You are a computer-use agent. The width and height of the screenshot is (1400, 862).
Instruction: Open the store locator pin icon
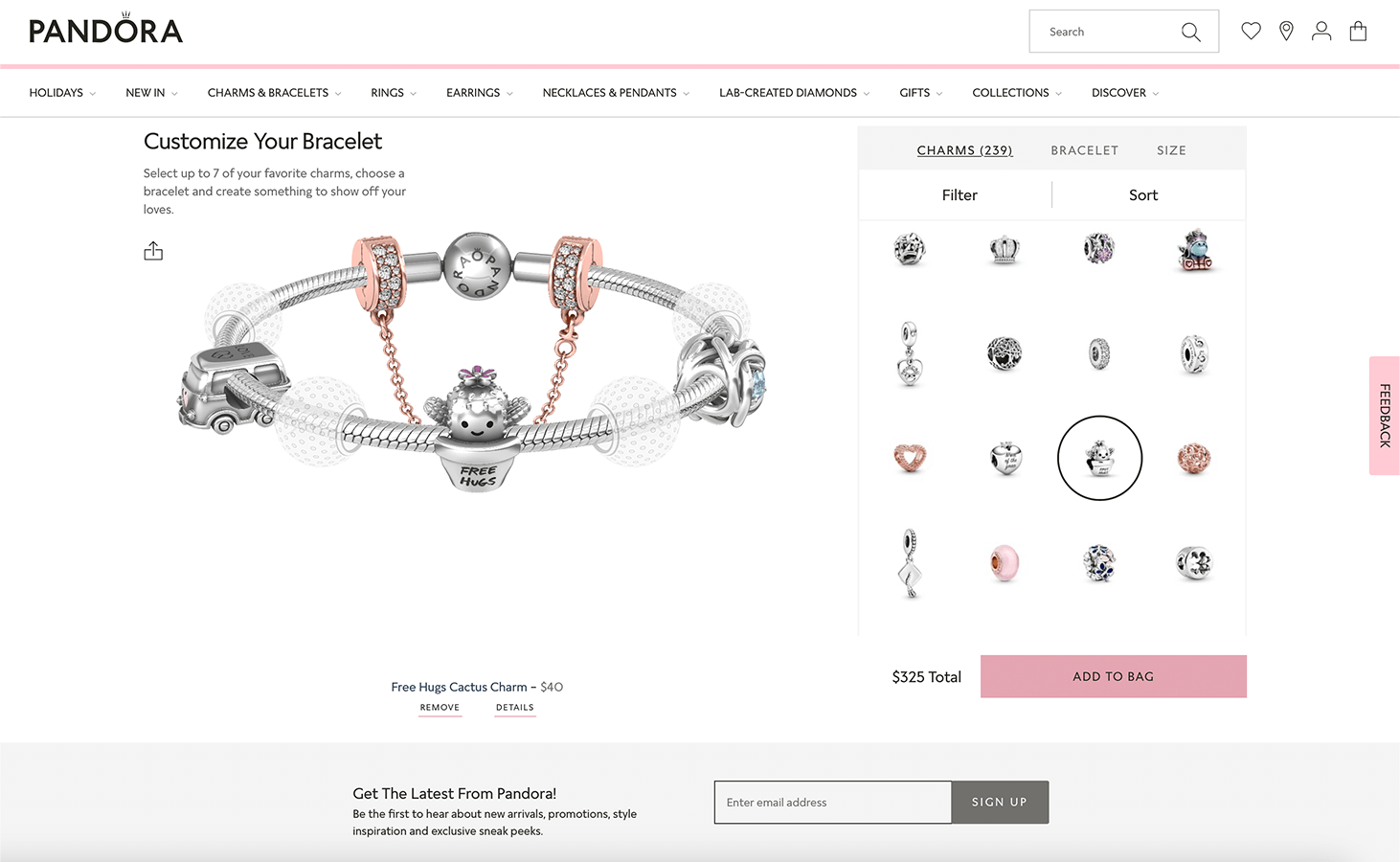pyautogui.click(x=1286, y=31)
